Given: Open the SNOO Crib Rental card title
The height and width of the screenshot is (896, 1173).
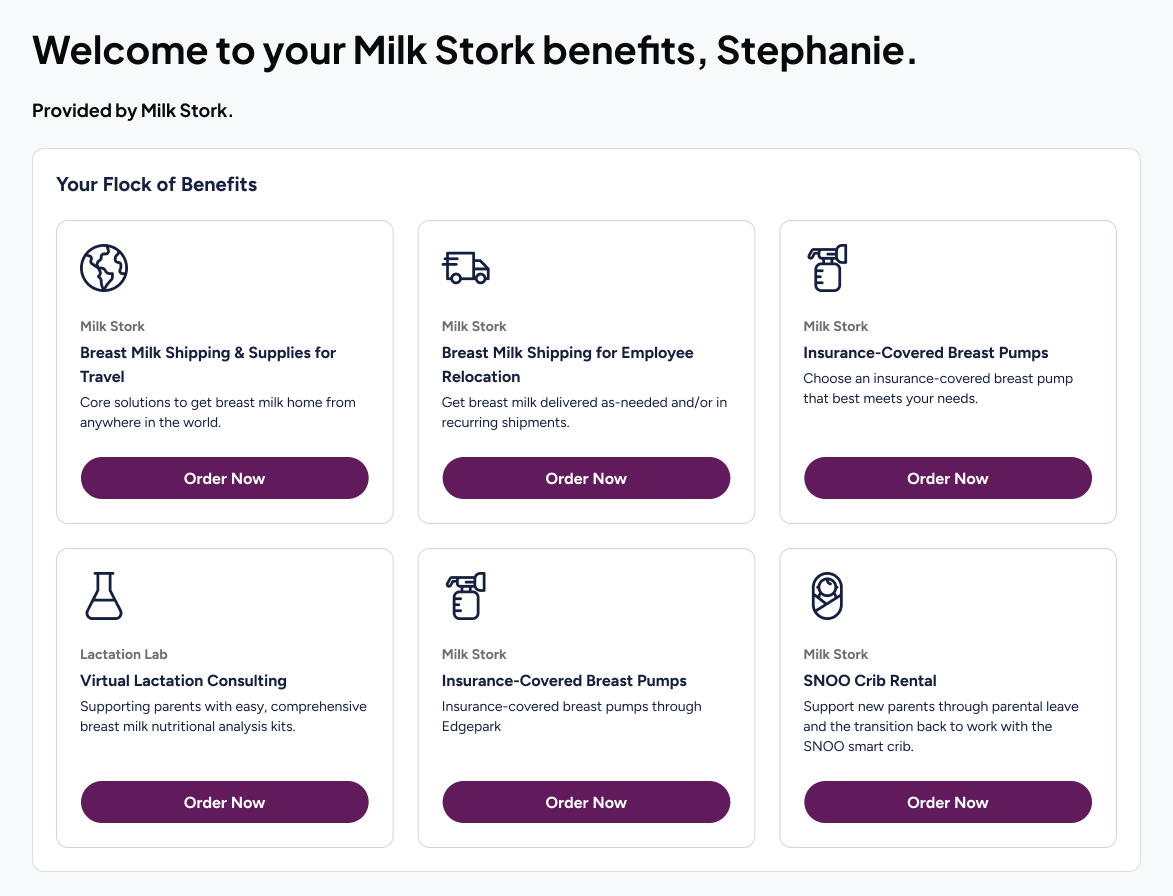Looking at the screenshot, I should pos(870,680).
